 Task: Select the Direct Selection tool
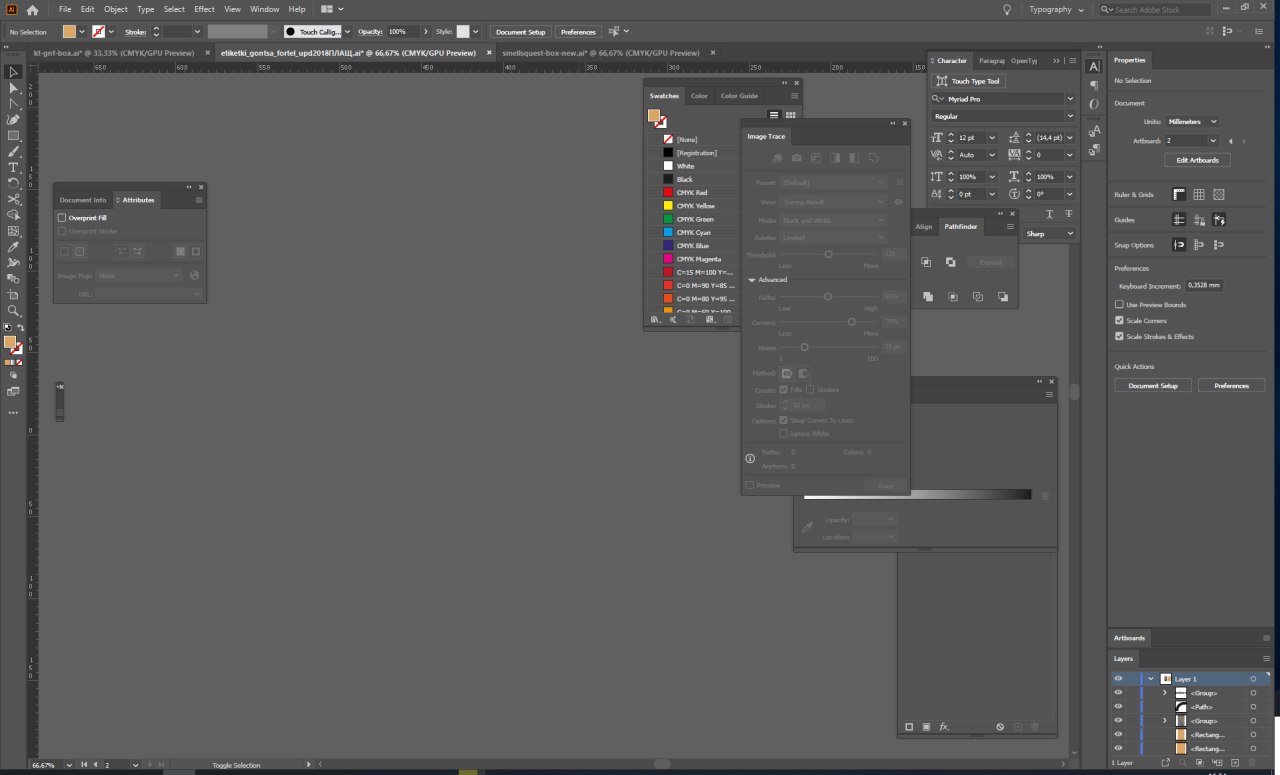pos(14,88)
